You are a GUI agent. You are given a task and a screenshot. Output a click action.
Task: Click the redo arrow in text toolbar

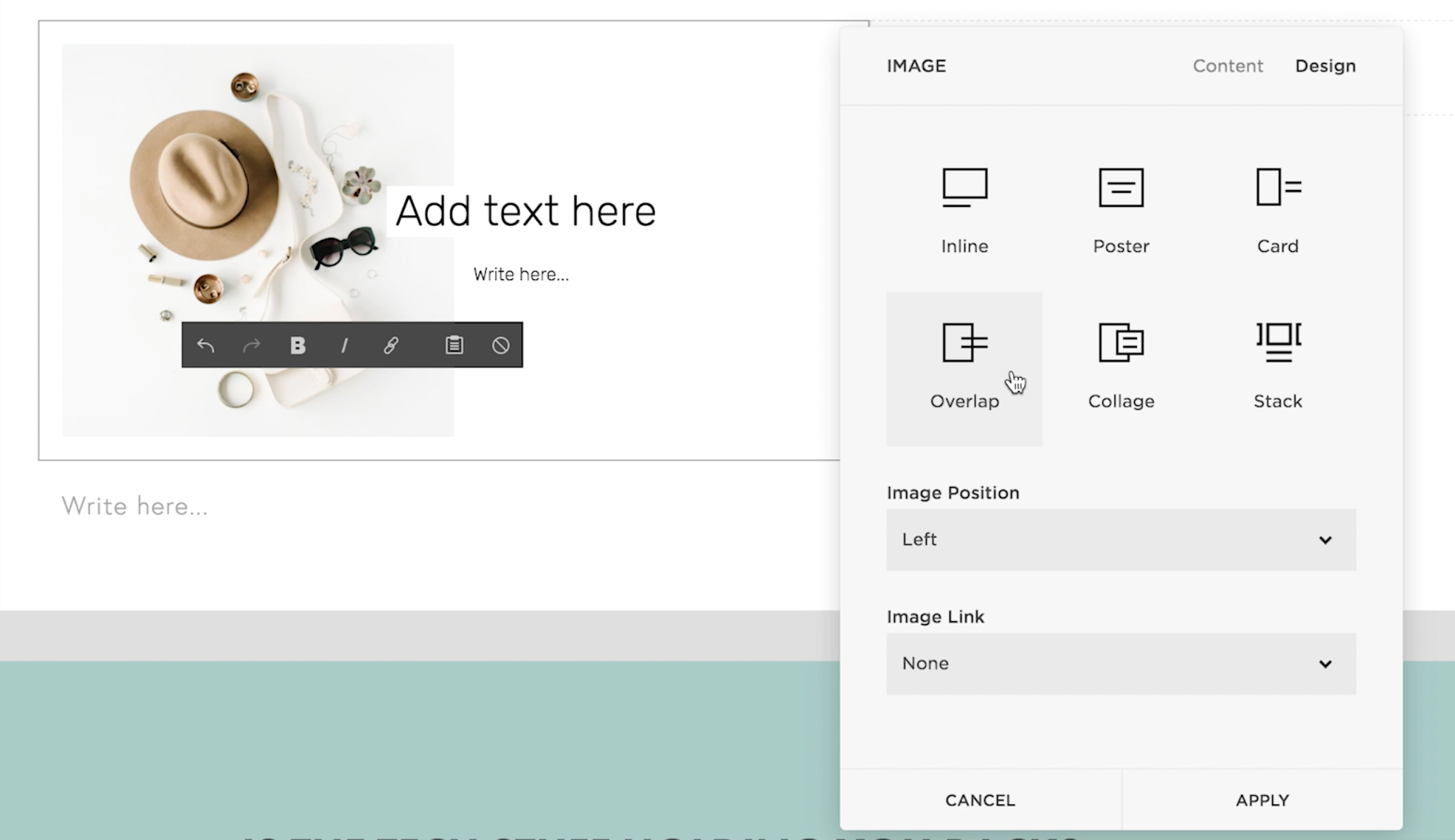tap(251, 345)
